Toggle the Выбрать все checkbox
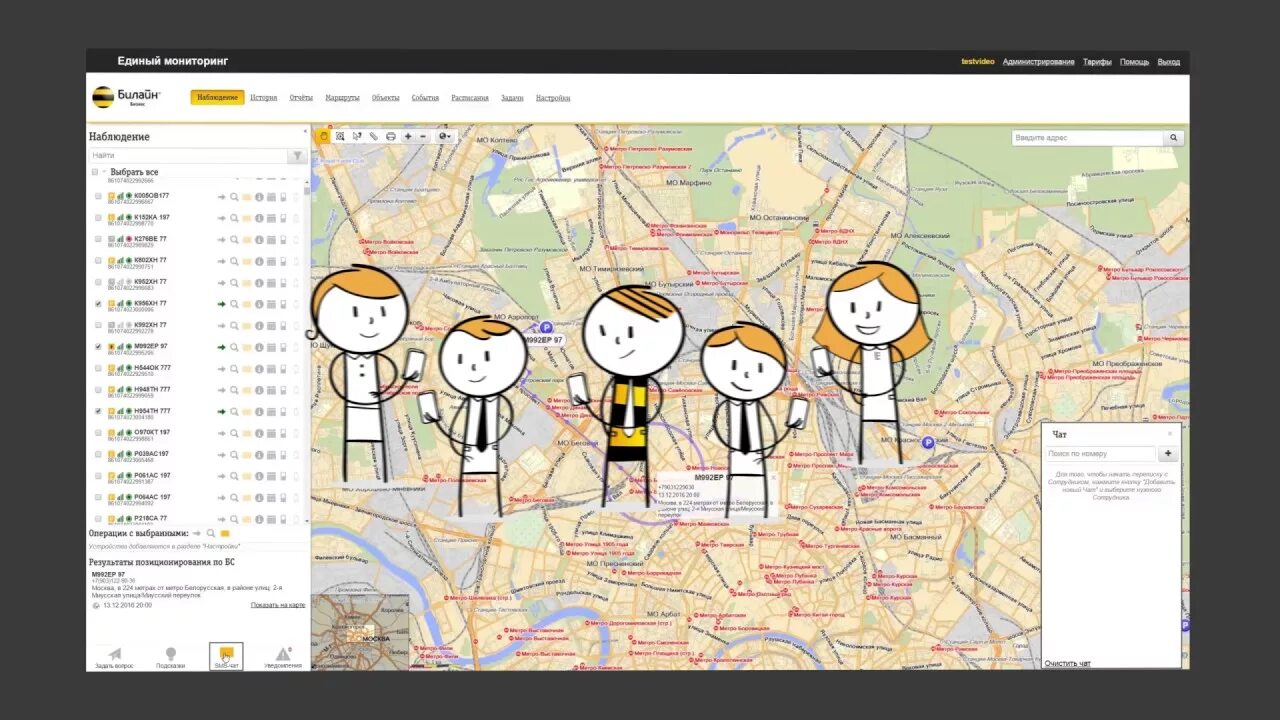The height and width of the screenshot is (720, 1280). pos(95,172)
